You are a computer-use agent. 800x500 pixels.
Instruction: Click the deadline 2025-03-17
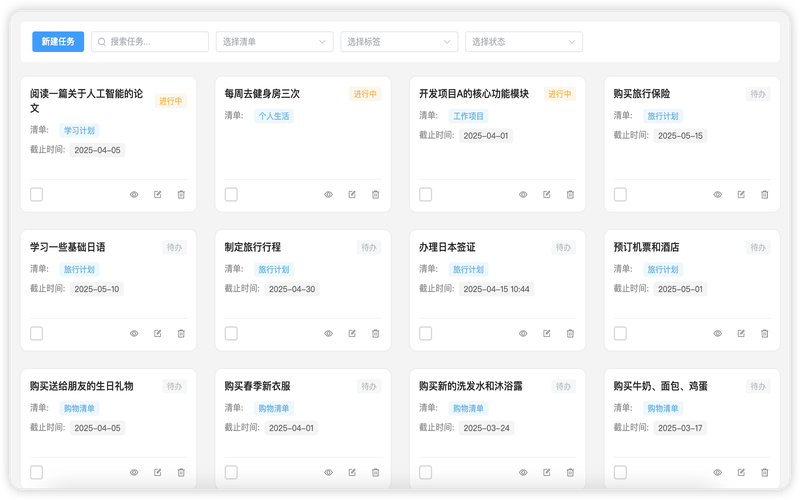[x=680, y=428]
